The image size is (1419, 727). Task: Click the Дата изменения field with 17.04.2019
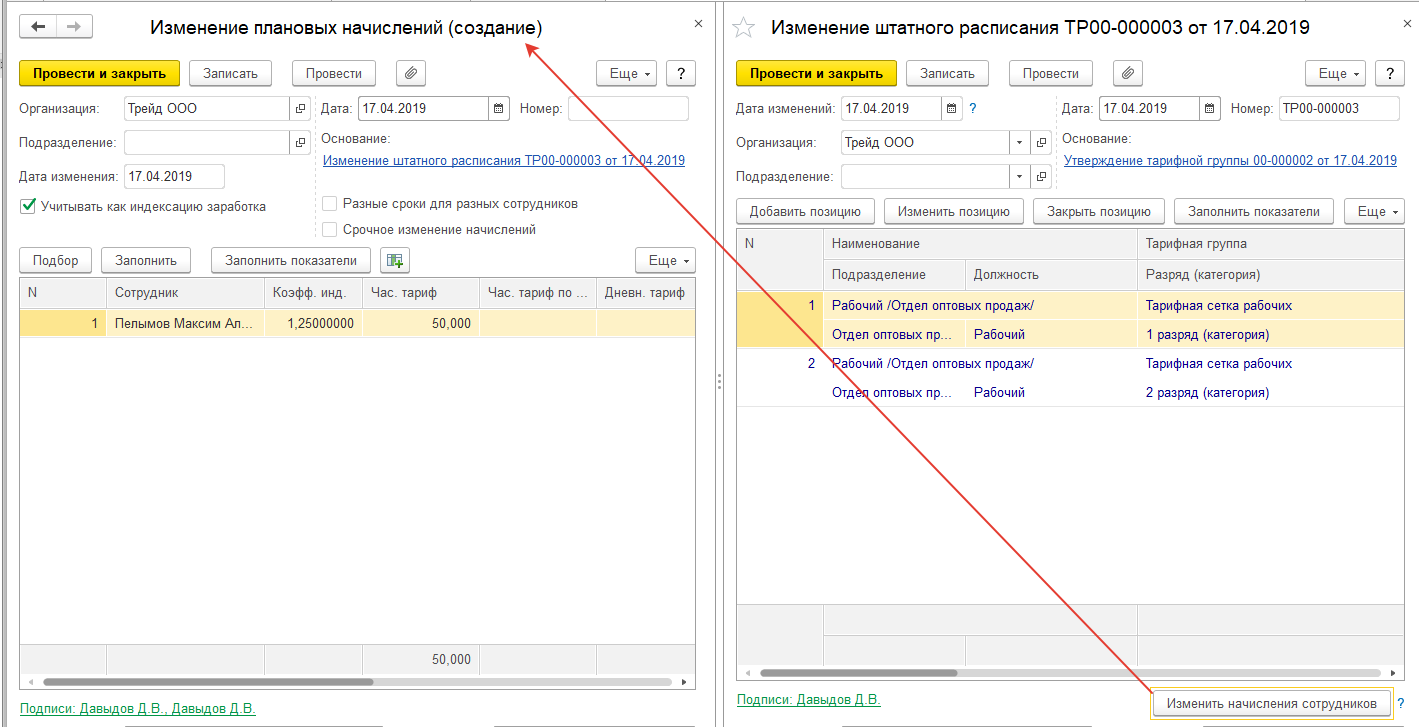(174, 177)
